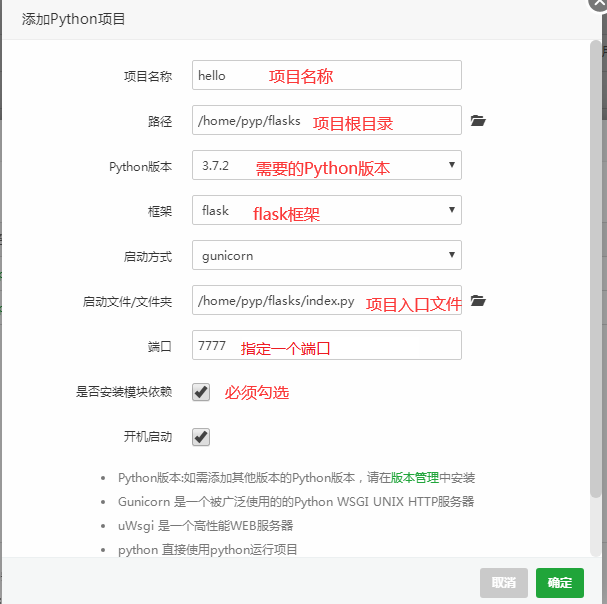
Task: Open the Python版本 dropdown showing 3.7.2
Action: 327,165
